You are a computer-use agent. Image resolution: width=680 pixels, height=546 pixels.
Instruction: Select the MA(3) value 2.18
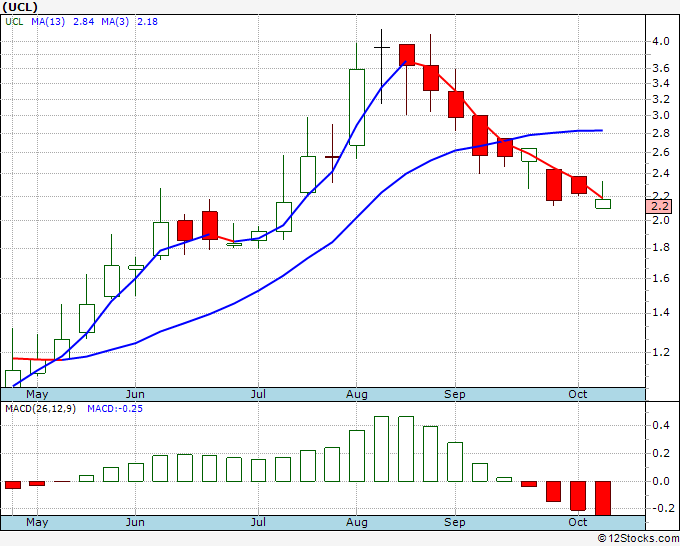(147, 22)
